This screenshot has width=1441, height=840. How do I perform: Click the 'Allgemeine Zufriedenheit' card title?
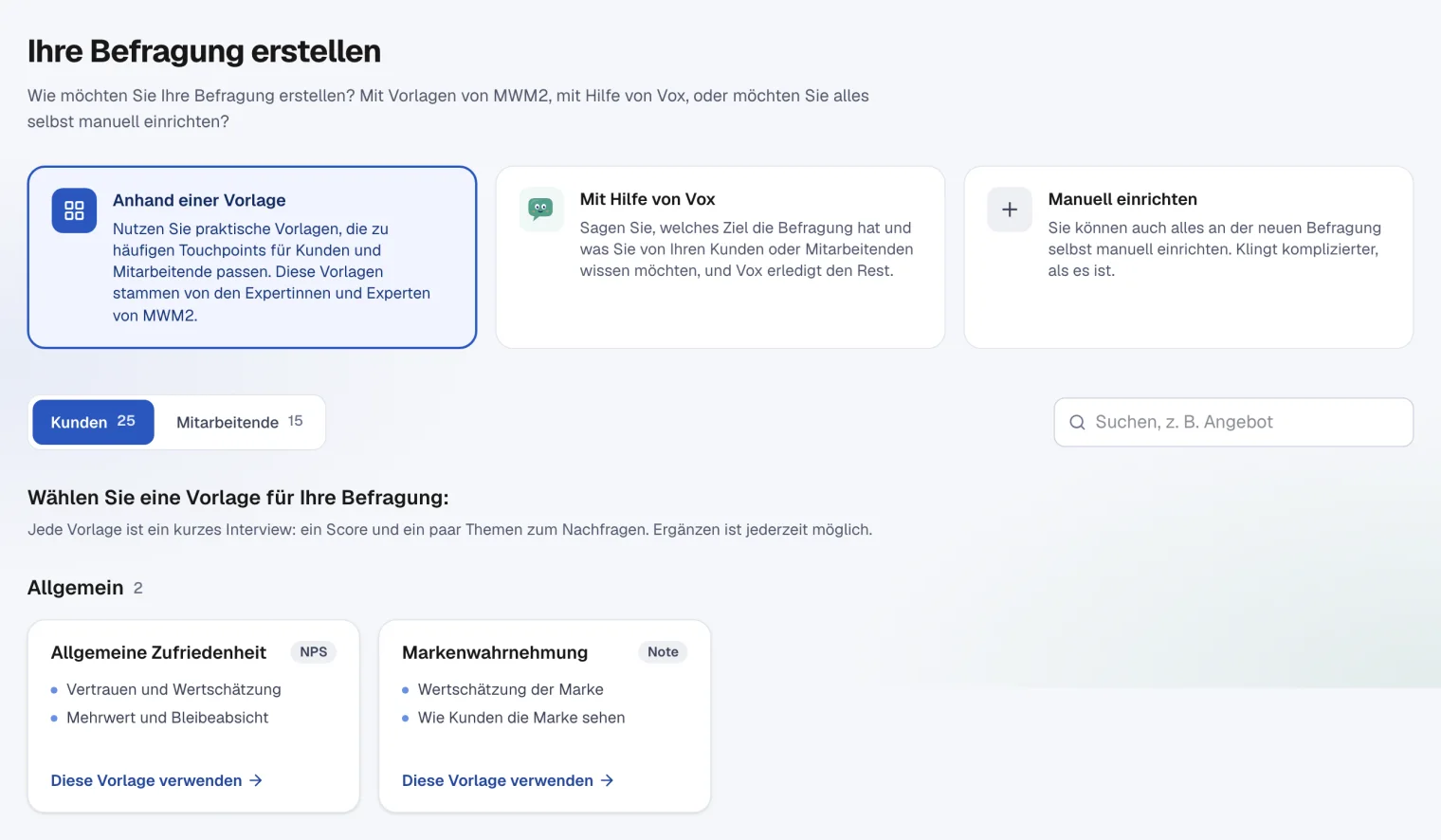[158, 652]
